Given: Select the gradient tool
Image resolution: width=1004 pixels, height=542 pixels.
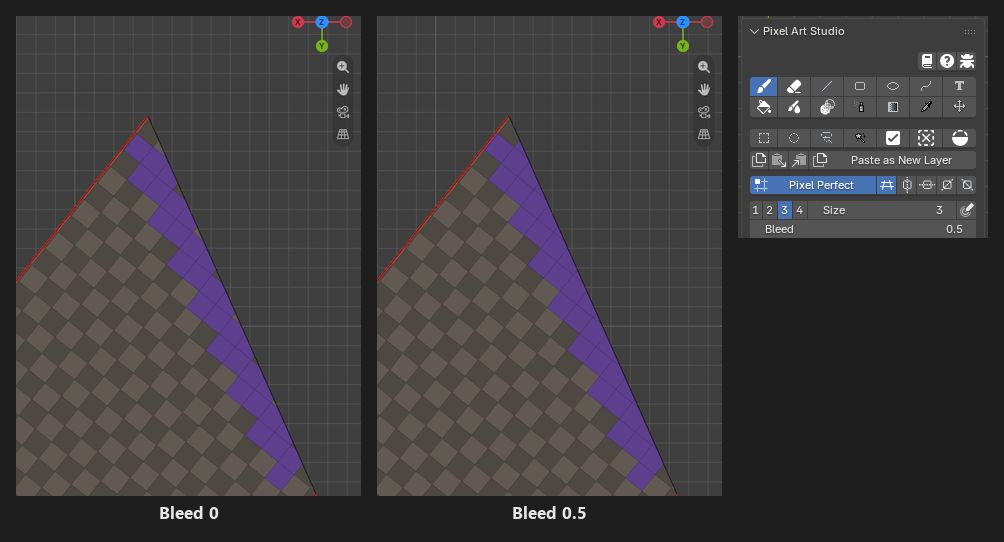Looking at the screenshot, I should point(893,107).
